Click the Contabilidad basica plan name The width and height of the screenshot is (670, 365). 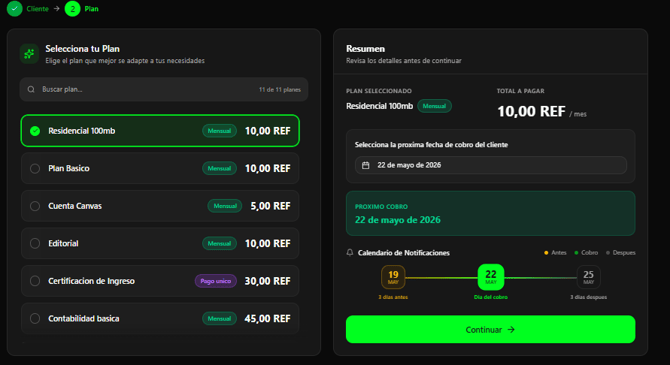(84, 318)
